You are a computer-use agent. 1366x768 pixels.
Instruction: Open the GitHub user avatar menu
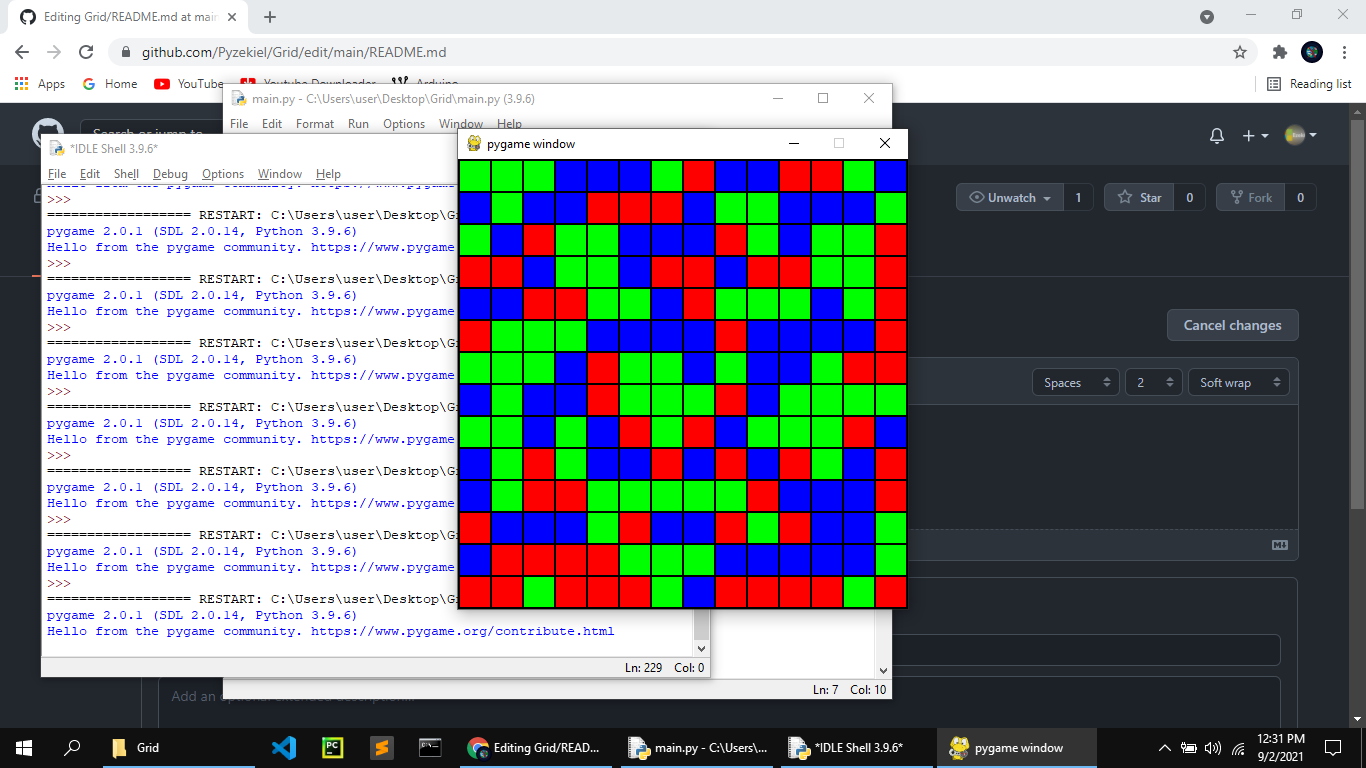1301,135
